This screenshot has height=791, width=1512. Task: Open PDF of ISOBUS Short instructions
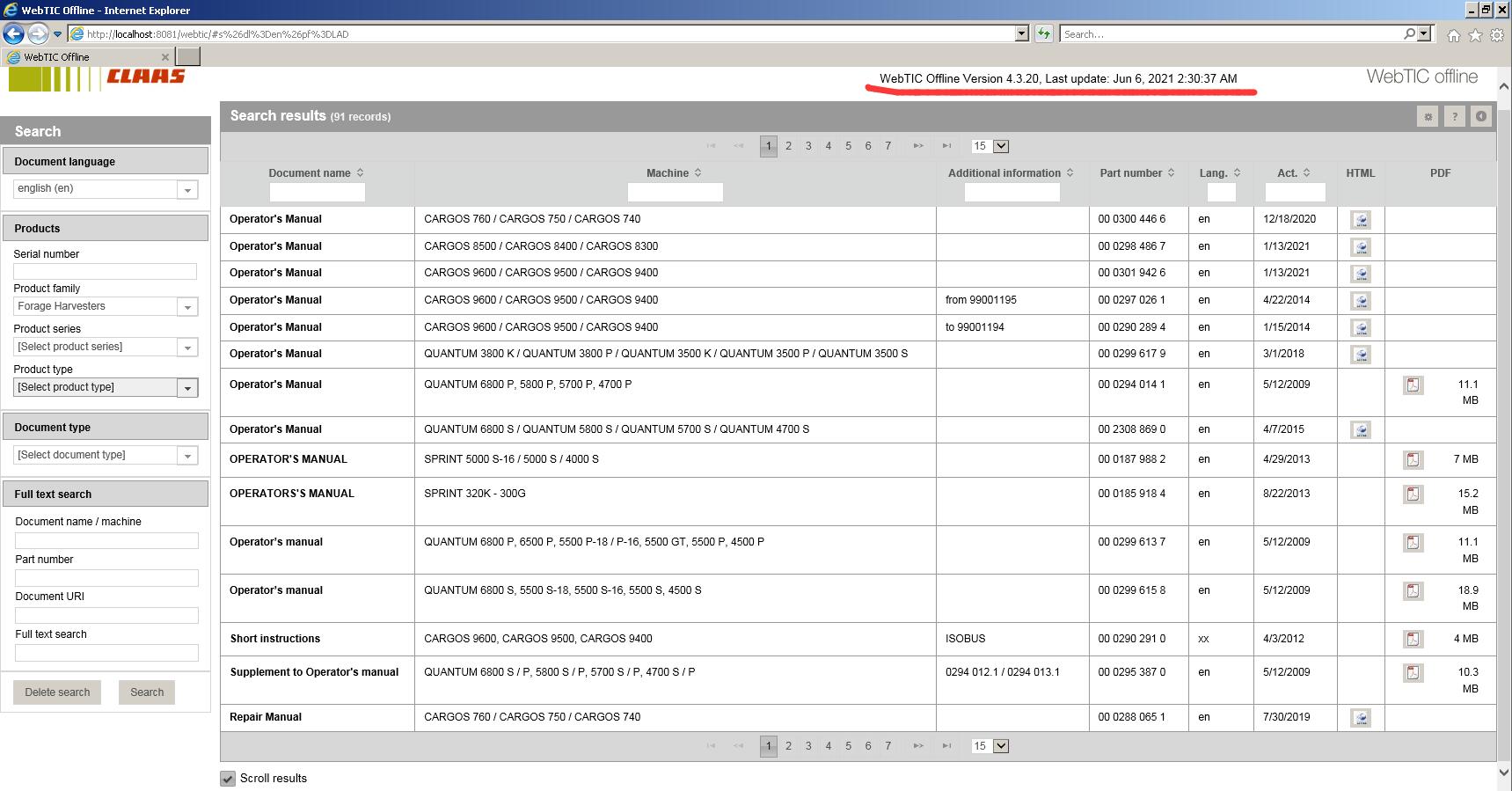1413,639
